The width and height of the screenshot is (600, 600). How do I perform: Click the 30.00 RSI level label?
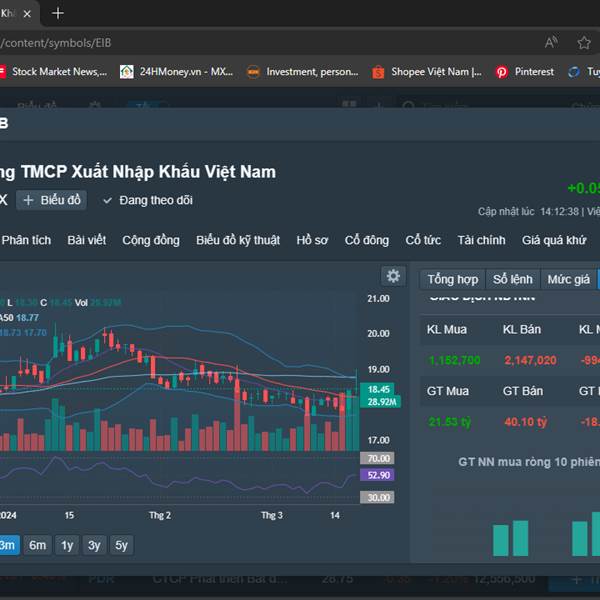pos(377,497)
